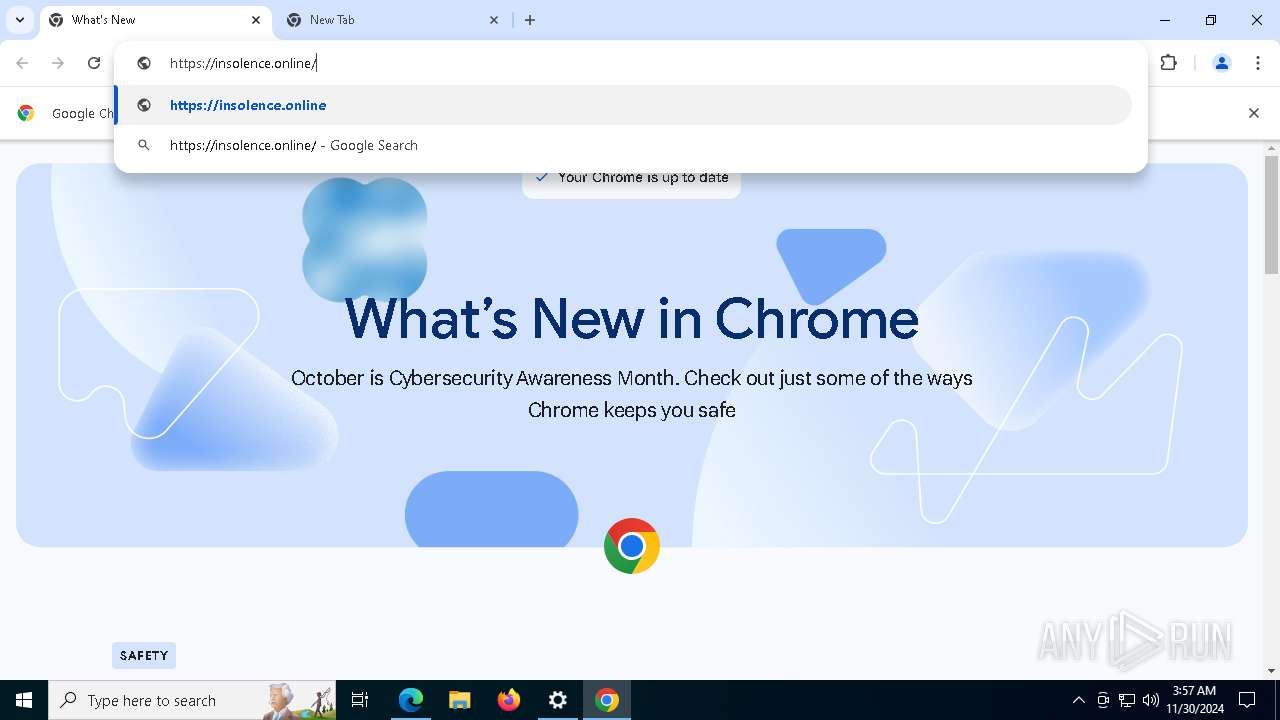1280x720 pixels.
Task: Dismiss the Google Chrome info bar
Action: pyautogui.click(x=1253, y=113)
